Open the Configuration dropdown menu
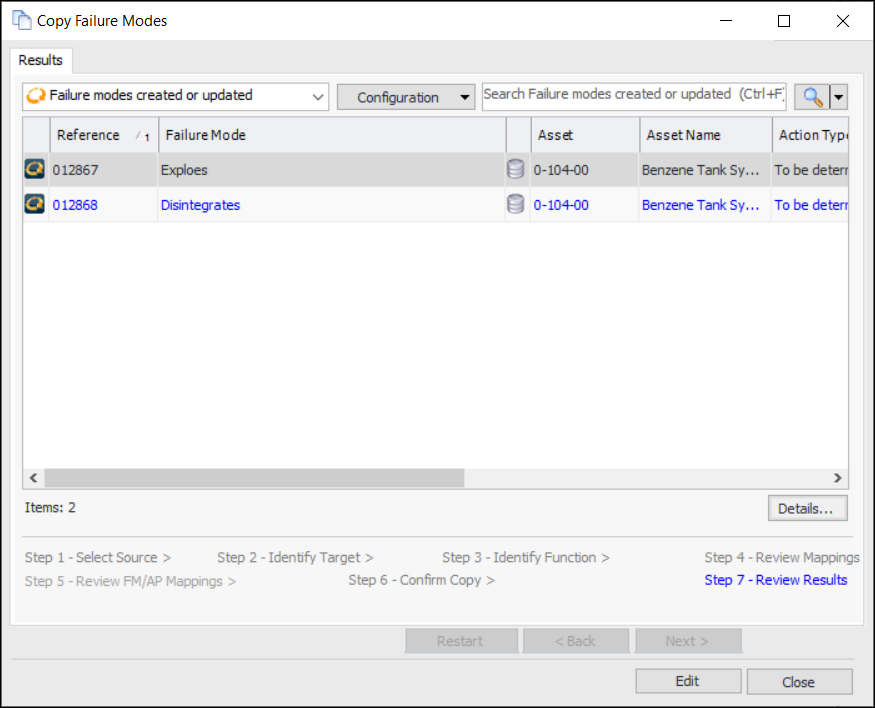The height and width of the screenshot is (708, 875). (405, 97)
